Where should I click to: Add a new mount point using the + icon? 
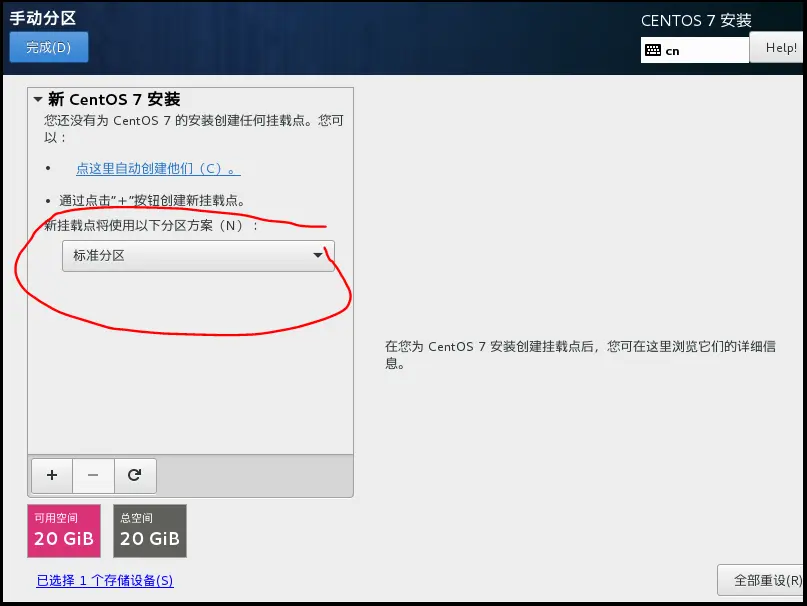(51, 476)
